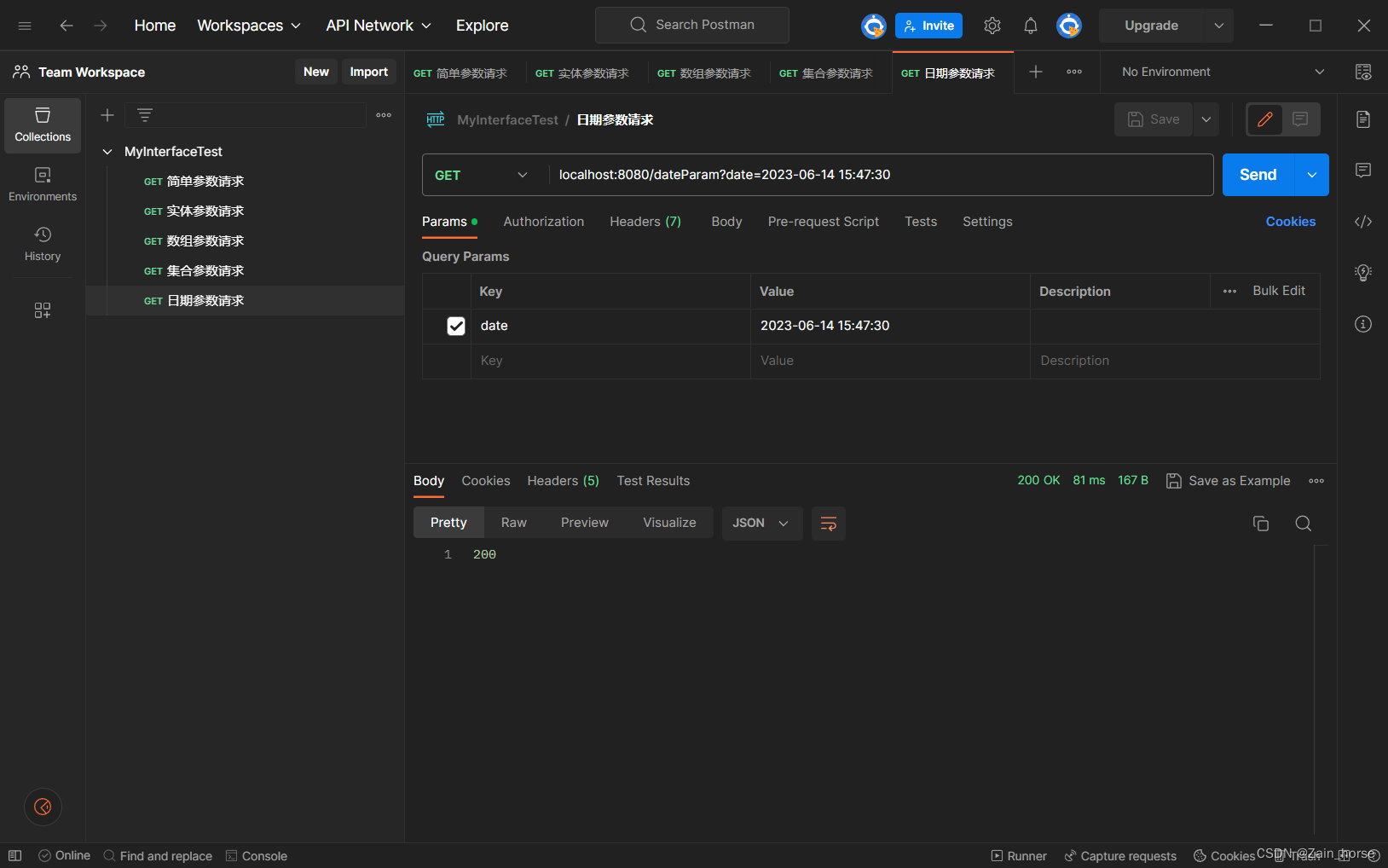The width and height of the screenshot is (1388, 868).
Task: Open the Pre-request Script tab
Action: (x=823, y=222)
